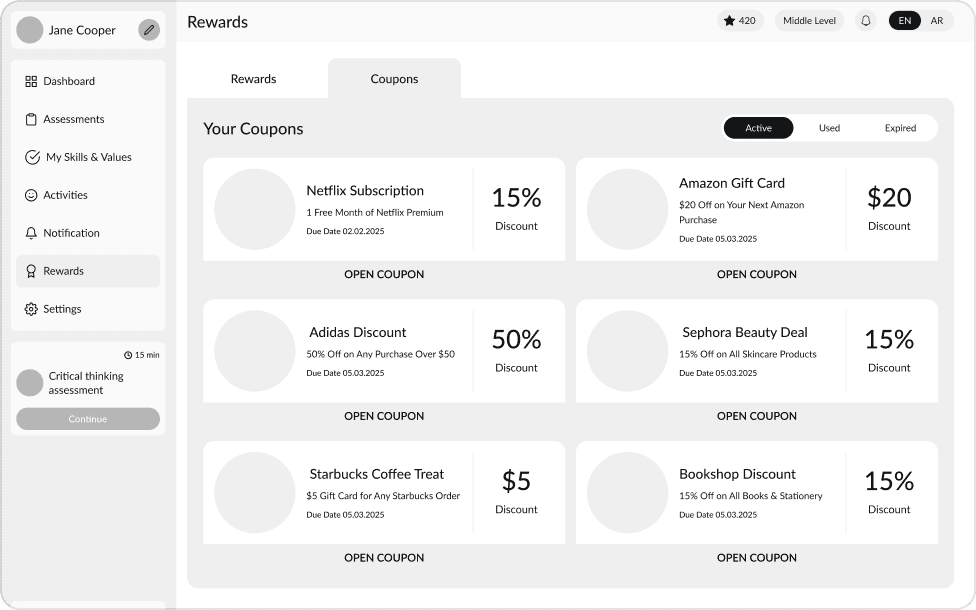This screenshot has width=976, height=610.
Task: Open the Netflix Subscription coupon
Action: (384, 274)
